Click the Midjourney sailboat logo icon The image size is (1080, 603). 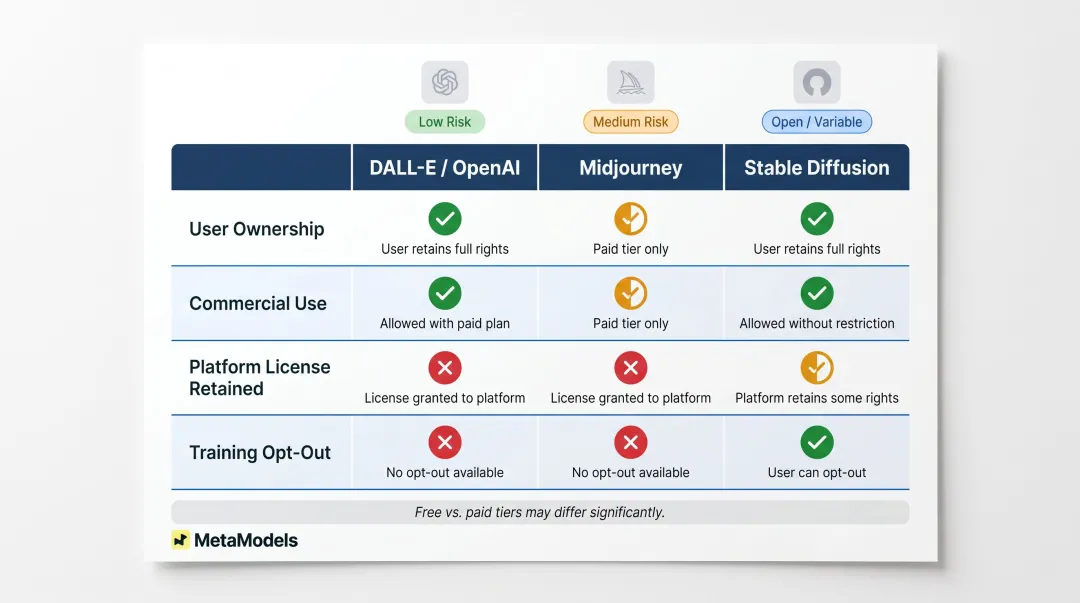pyautogui.click(x=630, y=82)
